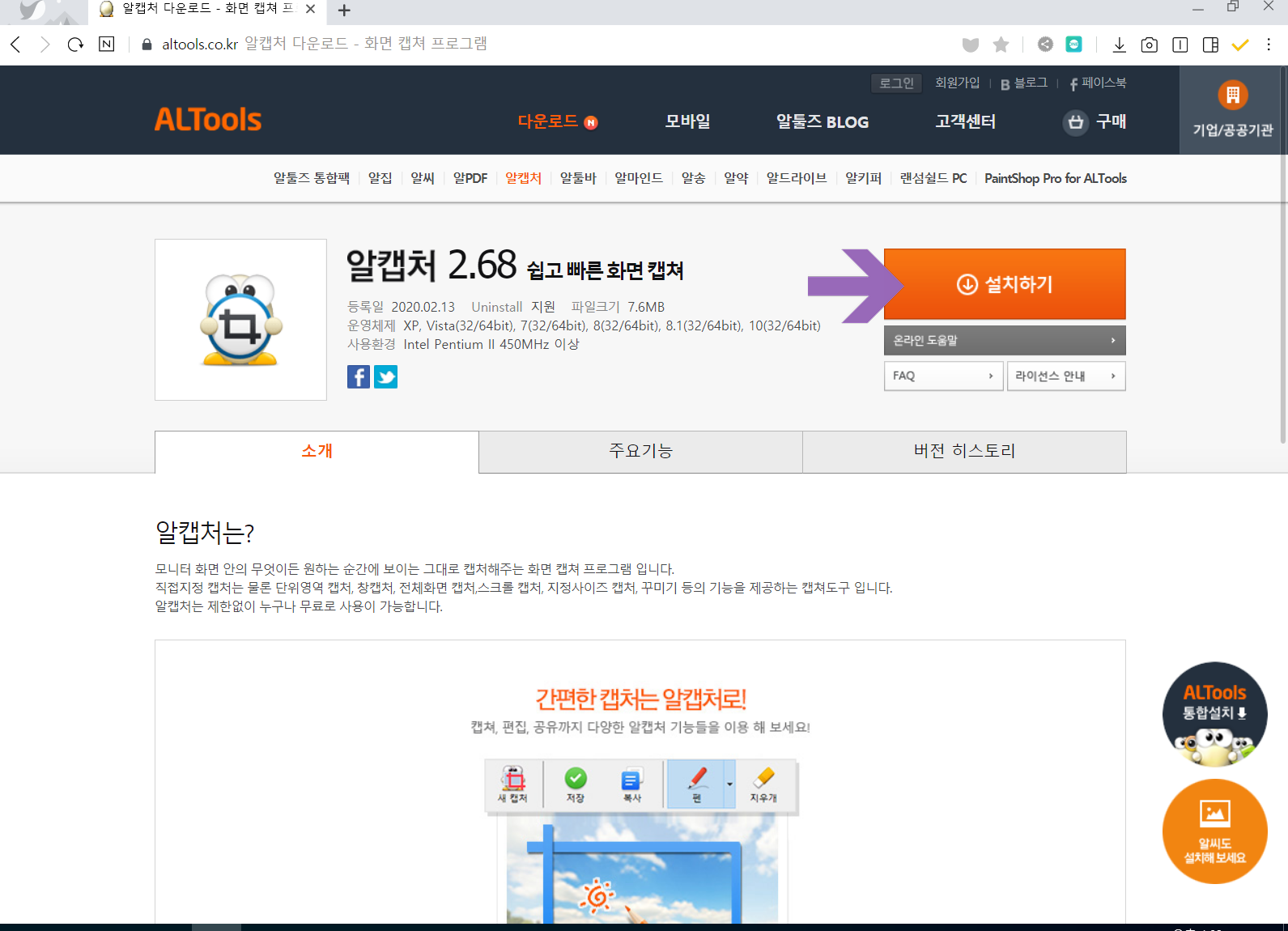Click the reader mode icon
Image resolution: width=1288 pixels, height=931 pixels.
click(x=1180, y=45)
